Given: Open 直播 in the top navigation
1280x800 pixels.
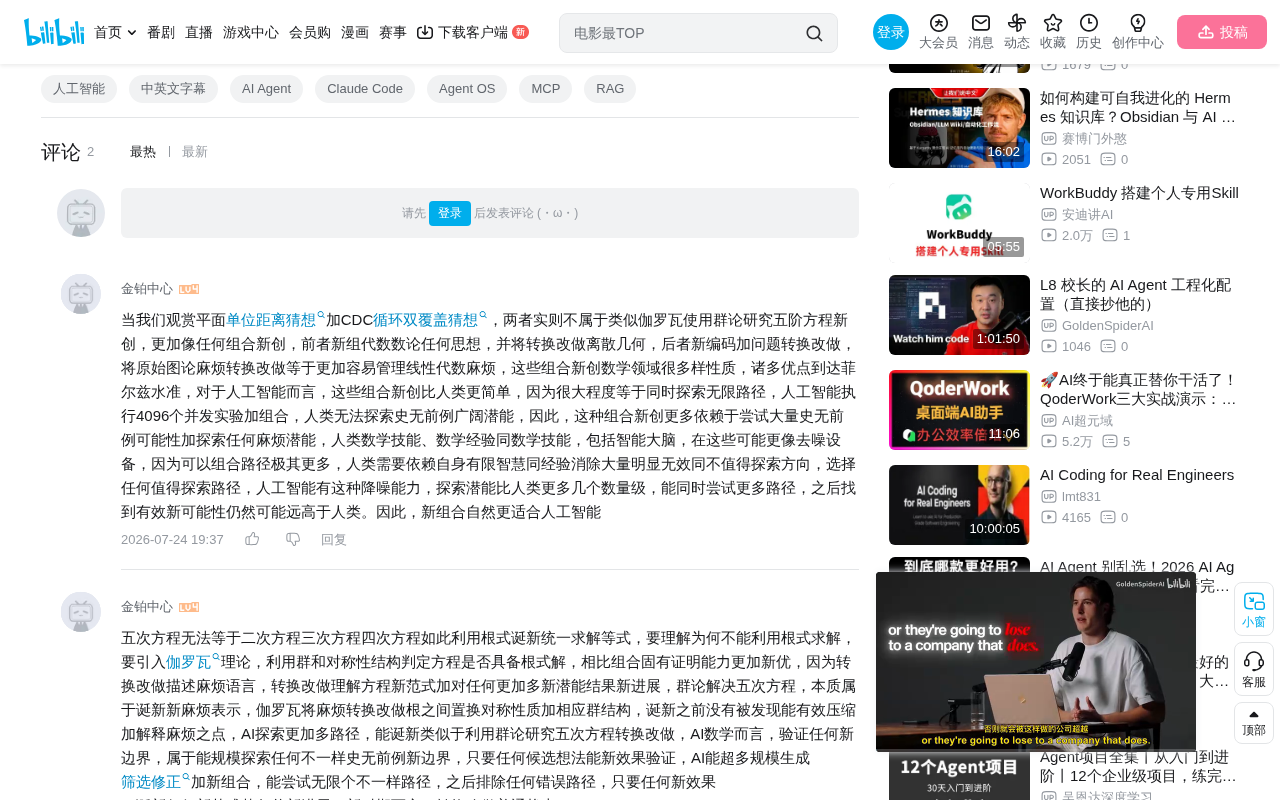Looking at the screenshot, I should click(x=199, y=32).
